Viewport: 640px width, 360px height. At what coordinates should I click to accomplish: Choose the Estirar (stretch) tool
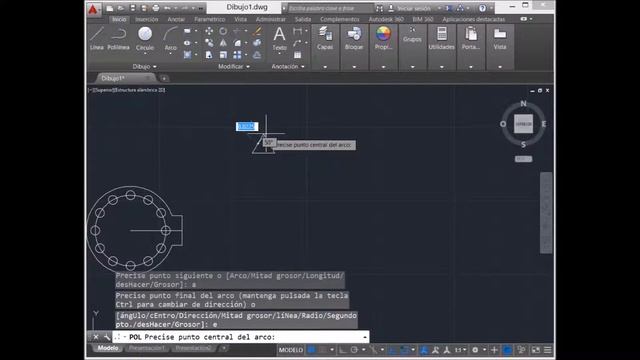coord(209,55)
